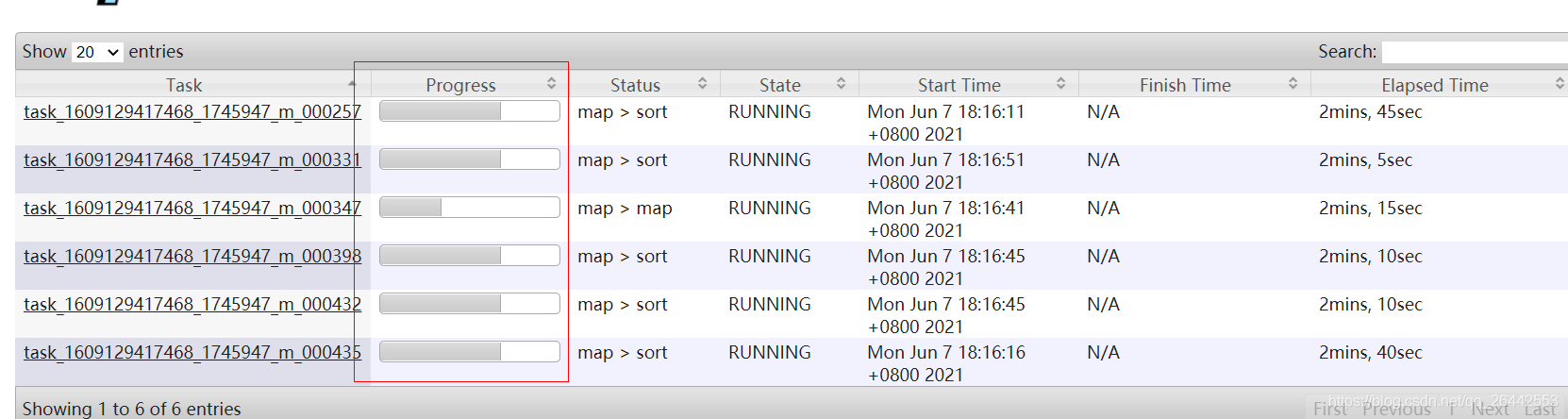The image size is (1568, 419).
Task: Open task link ending in m_000398
Action: coord(192,256)
